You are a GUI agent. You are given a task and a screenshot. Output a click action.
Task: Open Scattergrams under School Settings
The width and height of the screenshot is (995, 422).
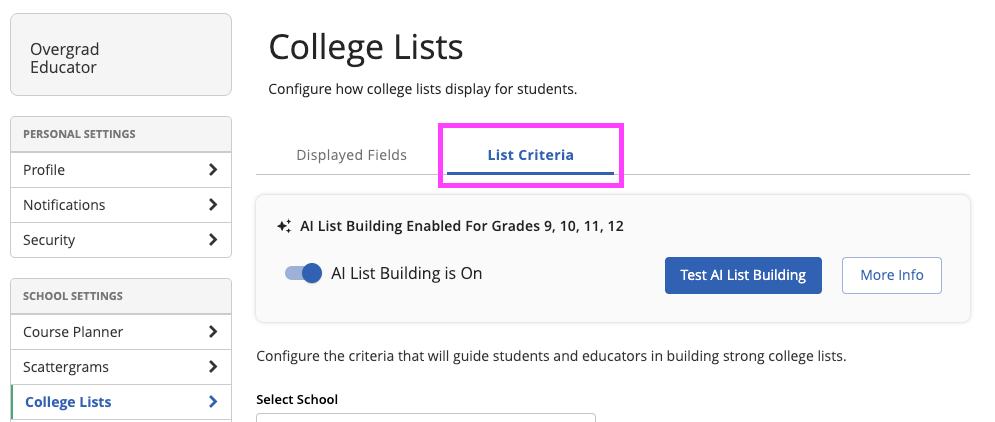tap(66, 367)
